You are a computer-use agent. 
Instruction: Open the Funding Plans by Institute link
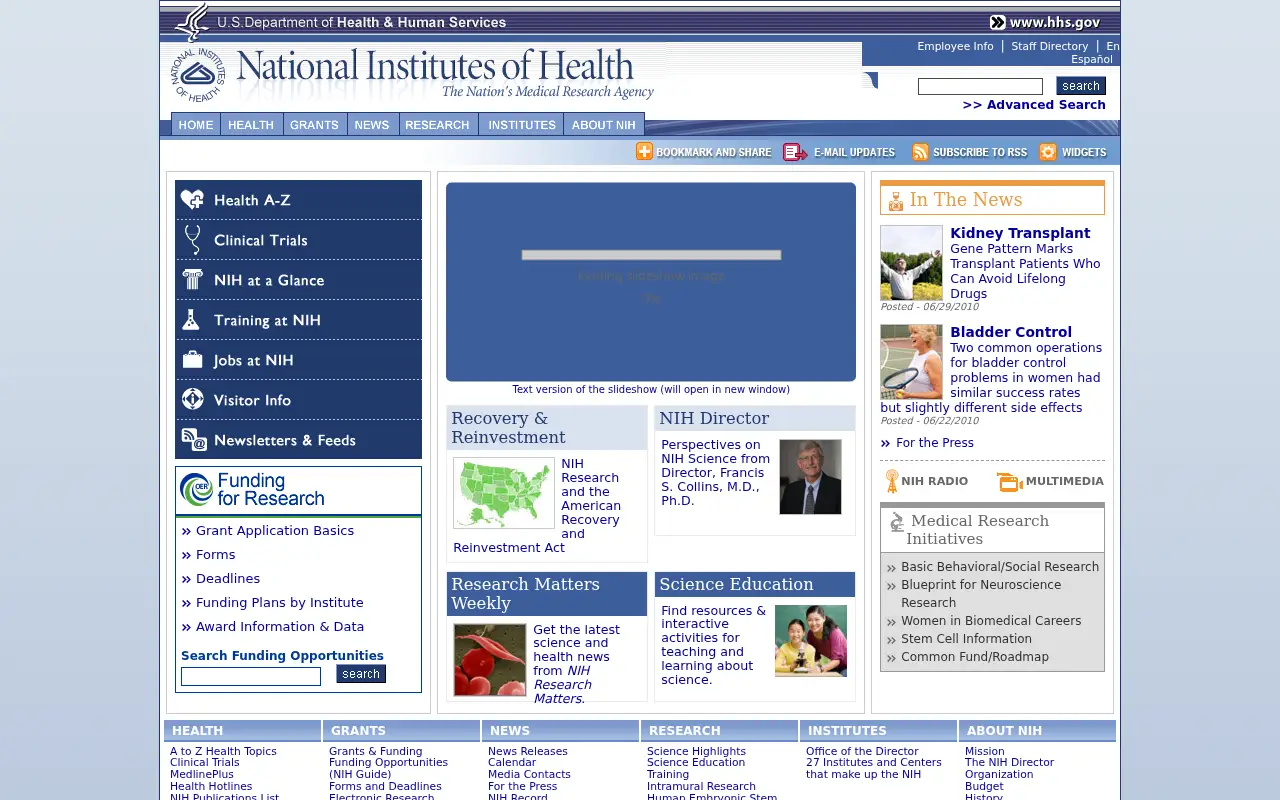[x=280, y=603]
